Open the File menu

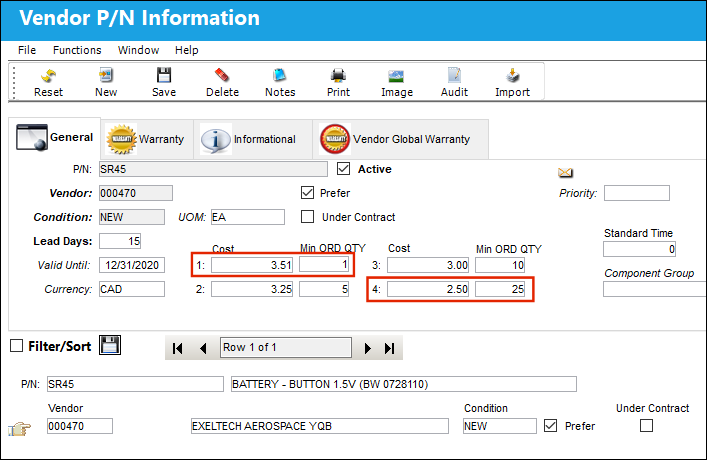27,50
